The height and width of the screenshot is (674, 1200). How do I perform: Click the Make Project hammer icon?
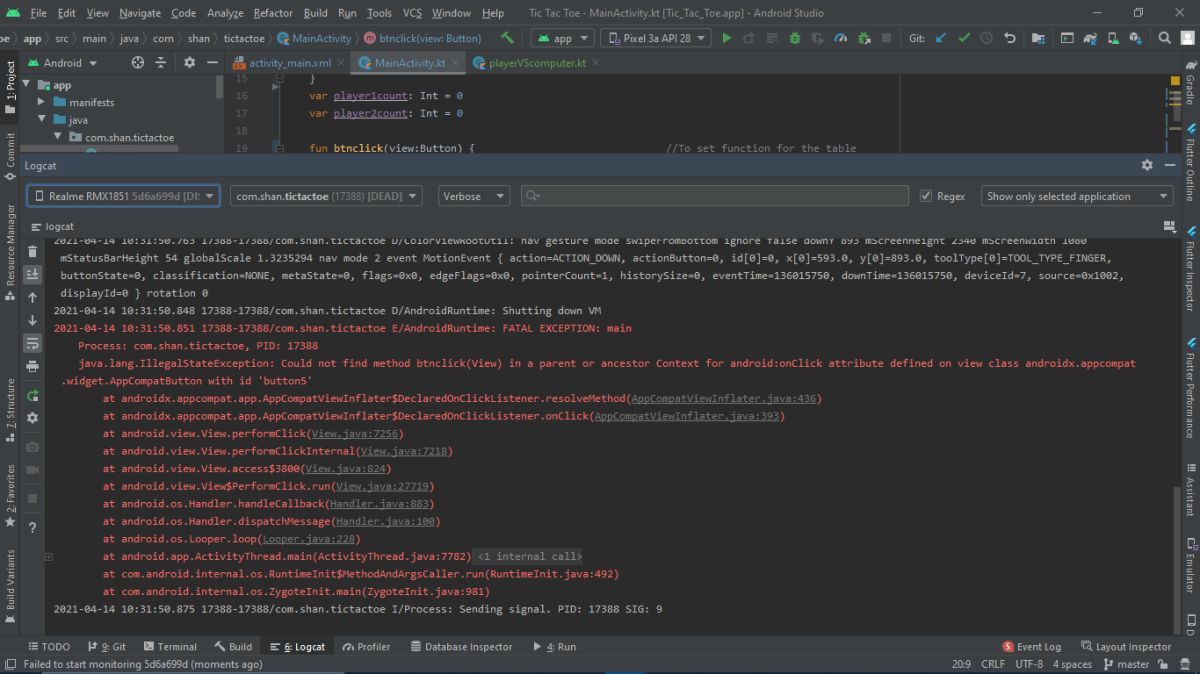point(507,38)
